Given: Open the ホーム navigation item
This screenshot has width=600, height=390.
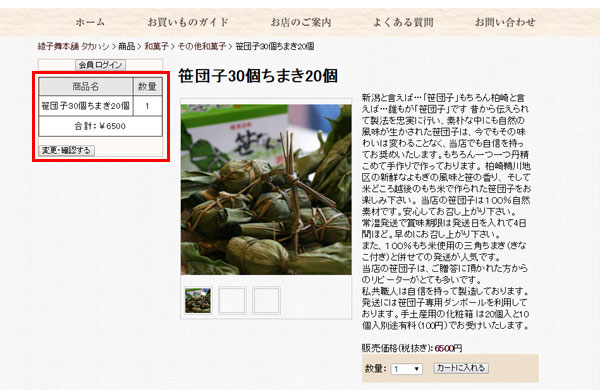Looking at the screenshot, I should pos(90,22).
